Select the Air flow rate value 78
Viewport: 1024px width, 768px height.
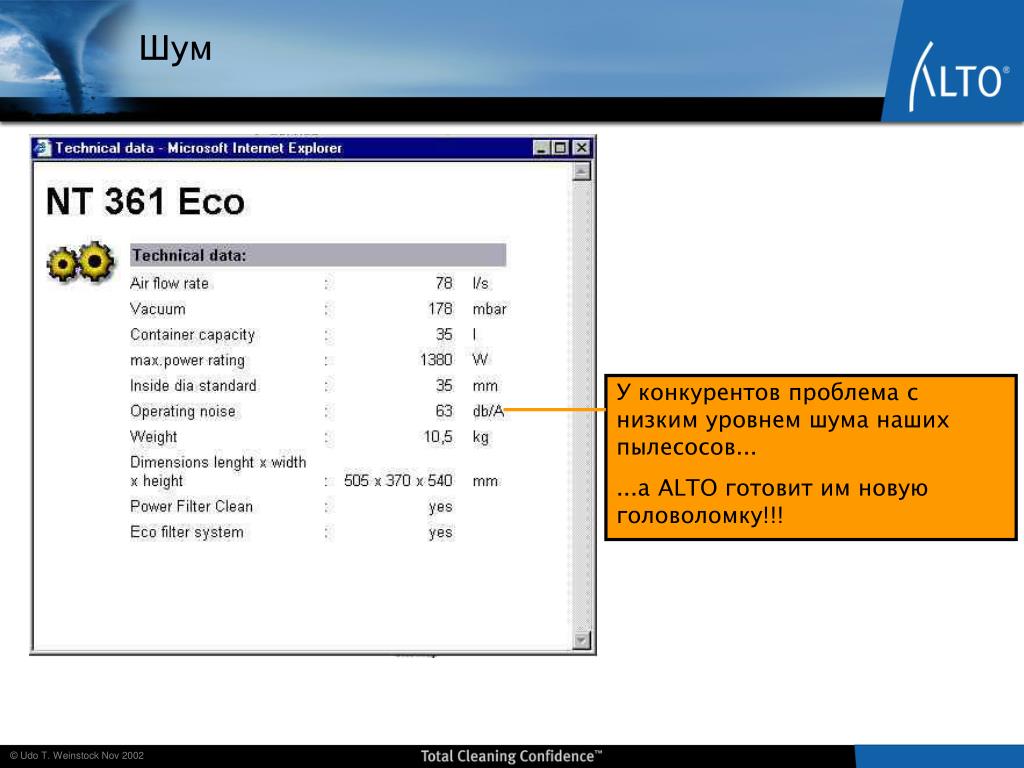(x=444, y=283)
